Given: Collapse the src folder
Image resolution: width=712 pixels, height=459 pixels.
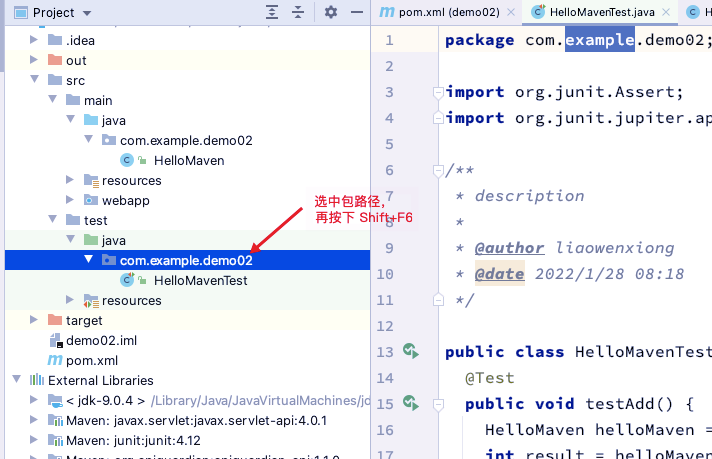Looking at the screenshot, I should pos(35,79).
